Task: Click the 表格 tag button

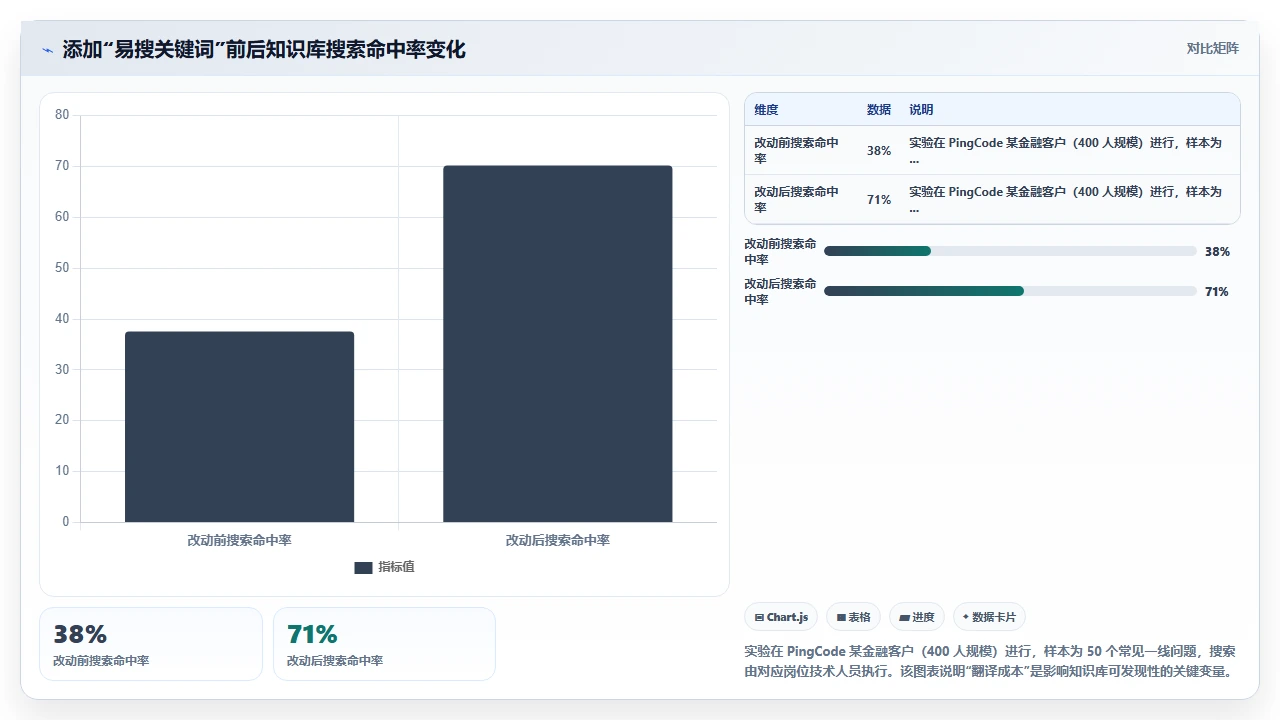Action: click(x=853, y=617)
